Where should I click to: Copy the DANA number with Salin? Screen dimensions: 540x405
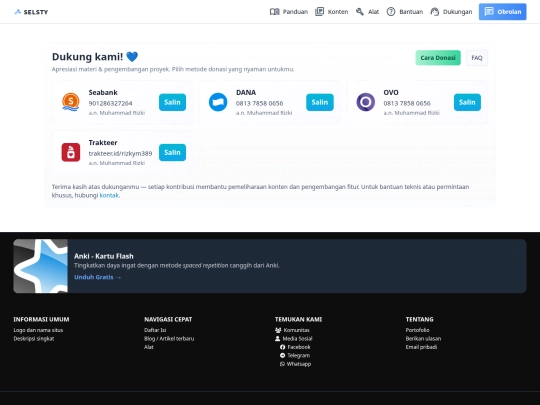click(320, 102)
